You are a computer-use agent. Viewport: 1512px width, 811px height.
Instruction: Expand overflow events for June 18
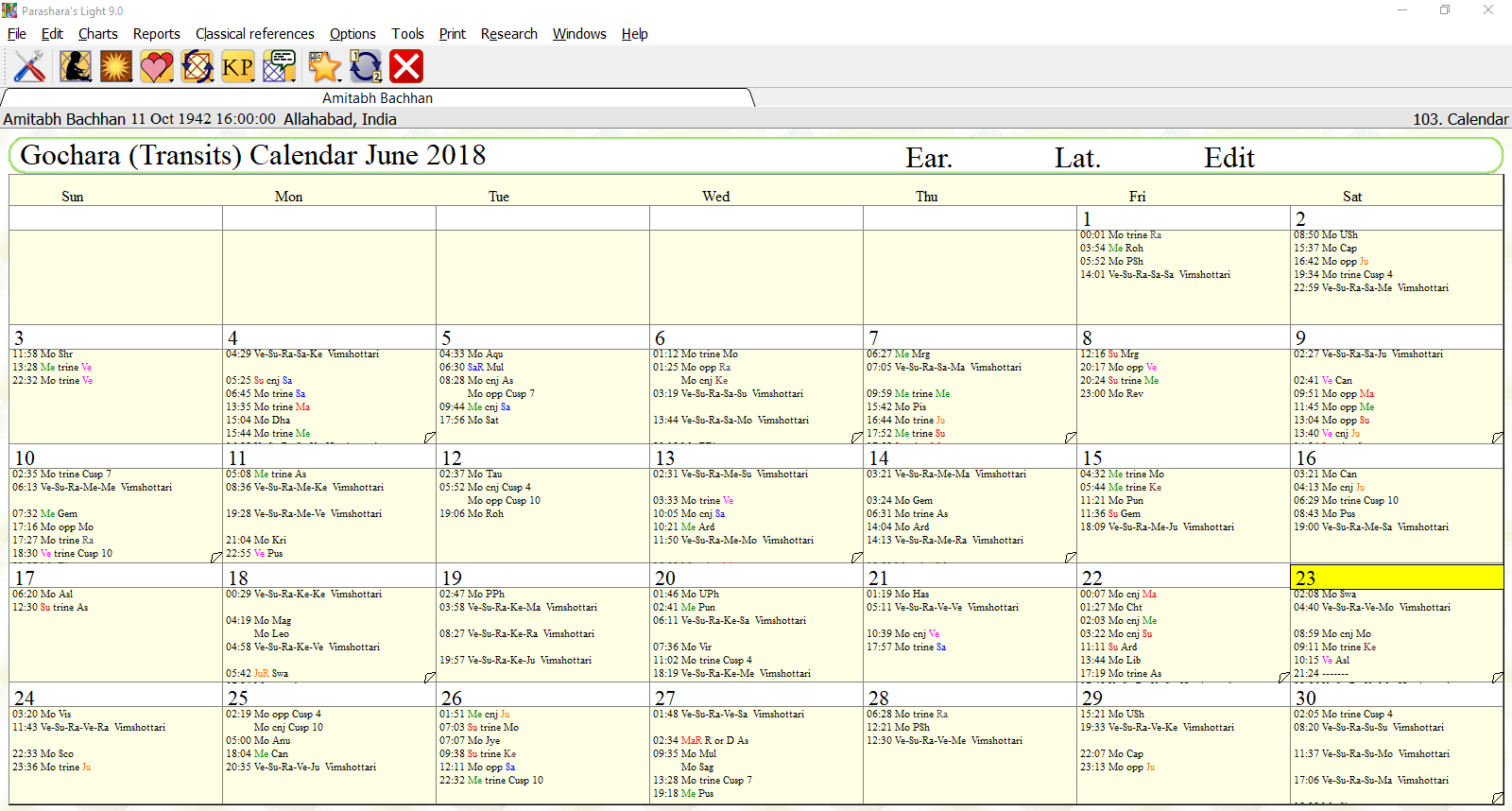(x=430, y=678)
